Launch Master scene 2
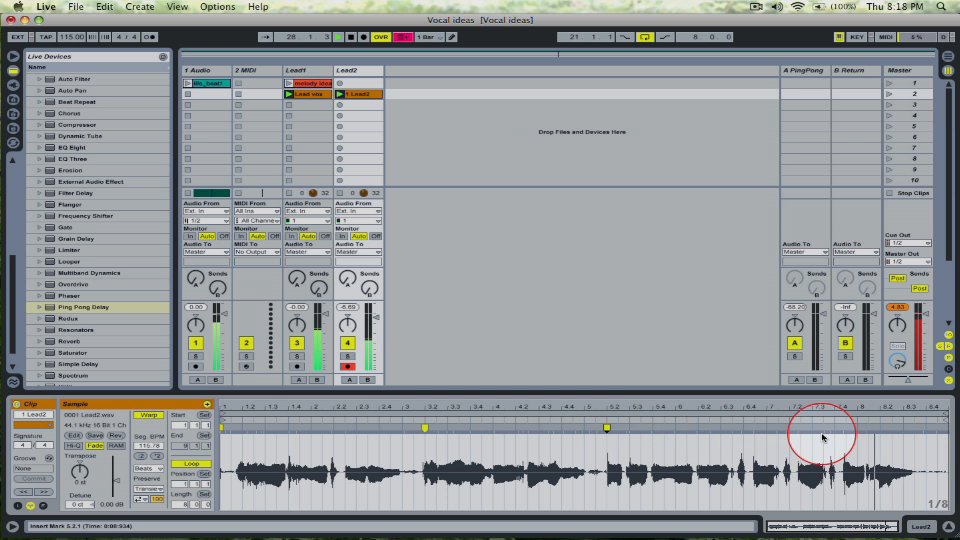The width and height of the screenshot is (960, 540). click(889, 94)
